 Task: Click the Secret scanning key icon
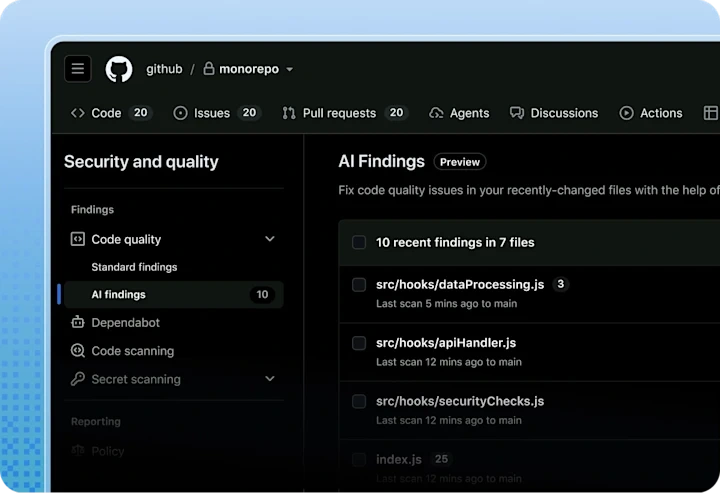[78, 379]
